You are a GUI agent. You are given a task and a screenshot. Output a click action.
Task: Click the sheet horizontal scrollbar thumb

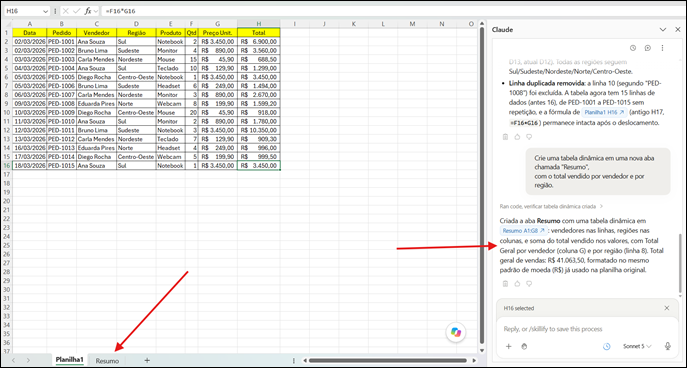[387, 361]
